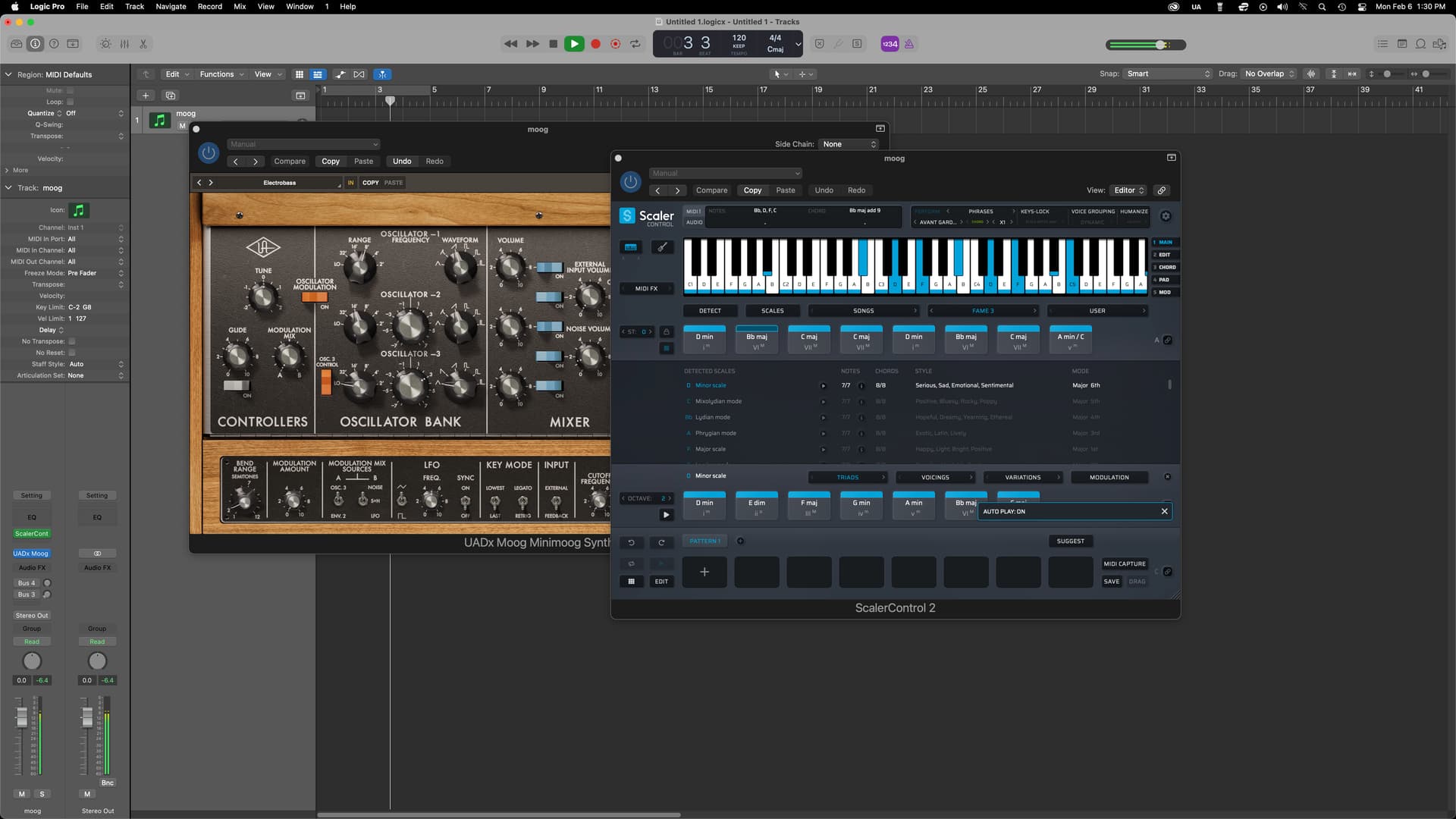This screenshot has width=1456, height=819.
Task: Open the Drag No Overlap dropdown
Action: point(1269,74)
